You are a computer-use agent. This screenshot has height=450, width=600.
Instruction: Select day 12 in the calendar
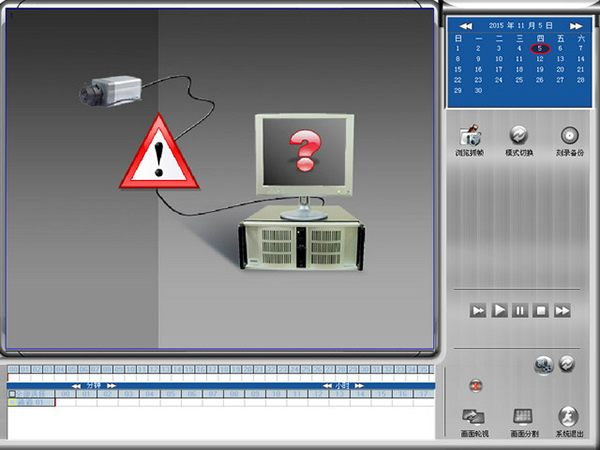tap(540, 59)
